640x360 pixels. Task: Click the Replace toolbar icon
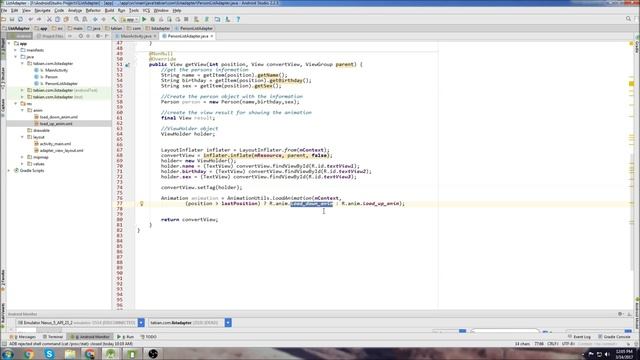[x=84, y=19]
